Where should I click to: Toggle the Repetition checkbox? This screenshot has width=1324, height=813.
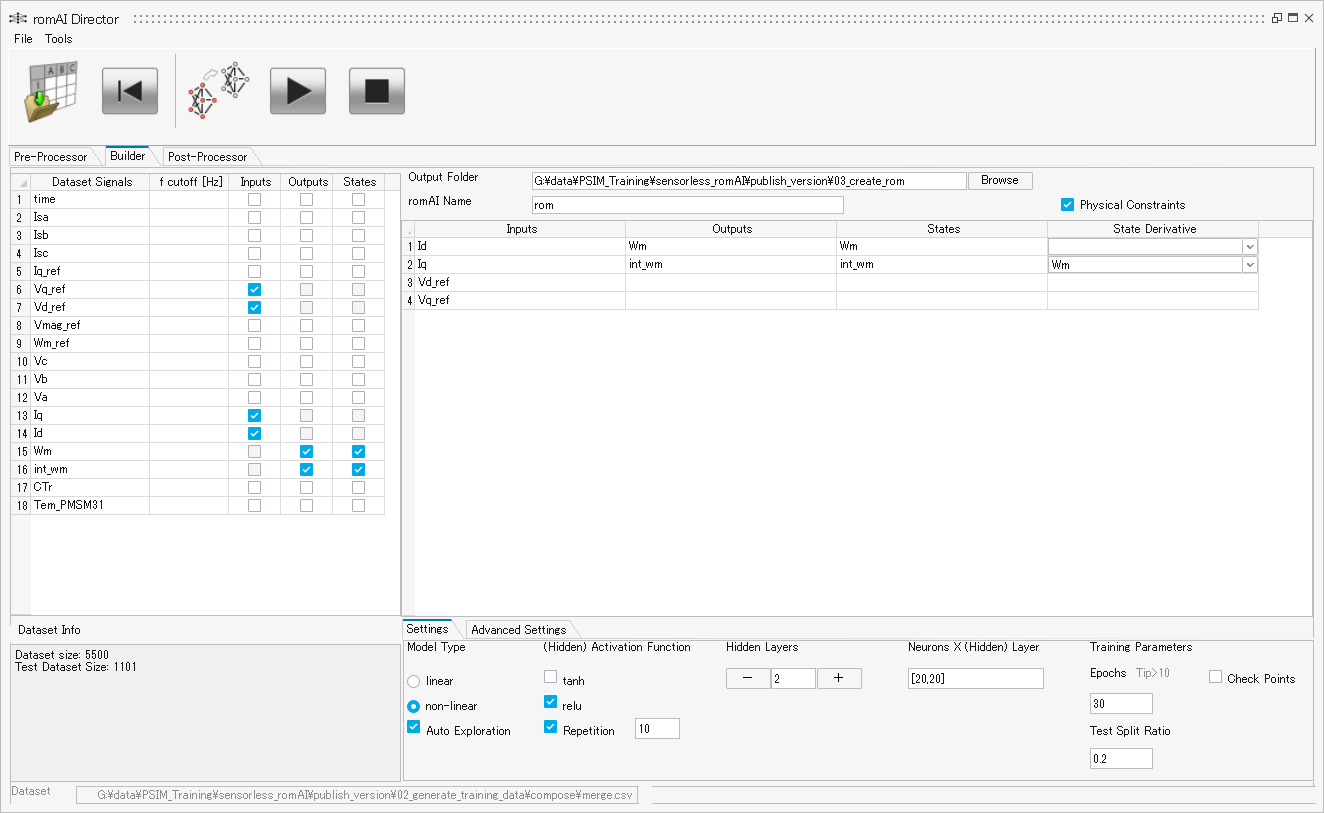551,727
